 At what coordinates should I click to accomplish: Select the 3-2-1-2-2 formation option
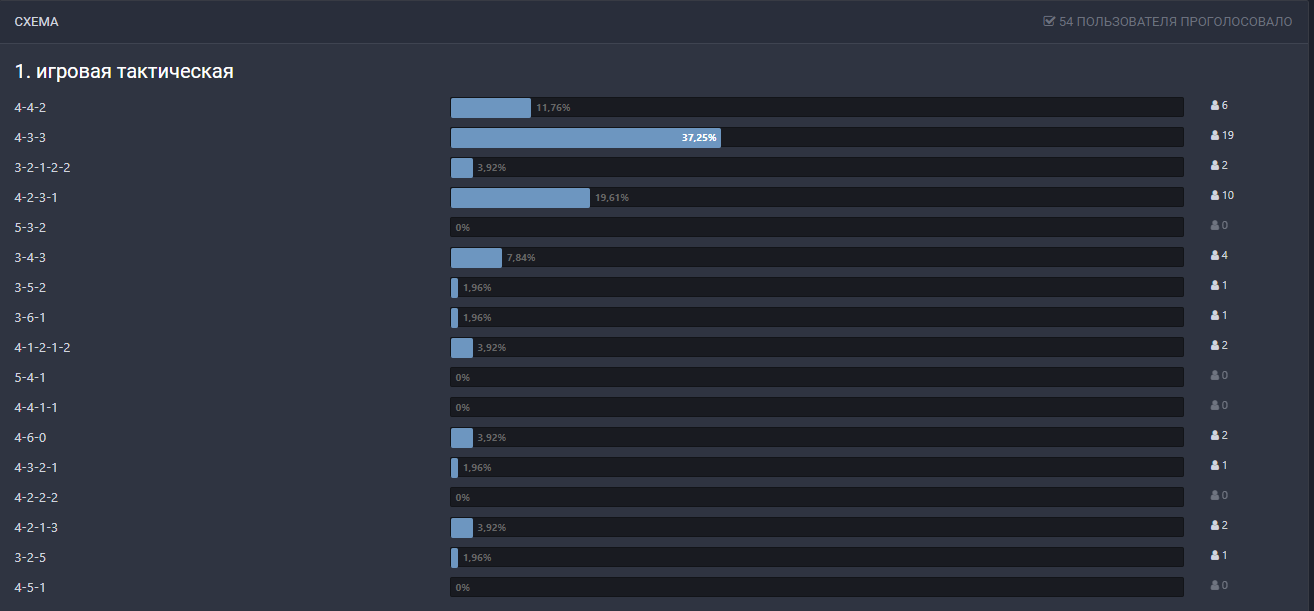point(42,167)
